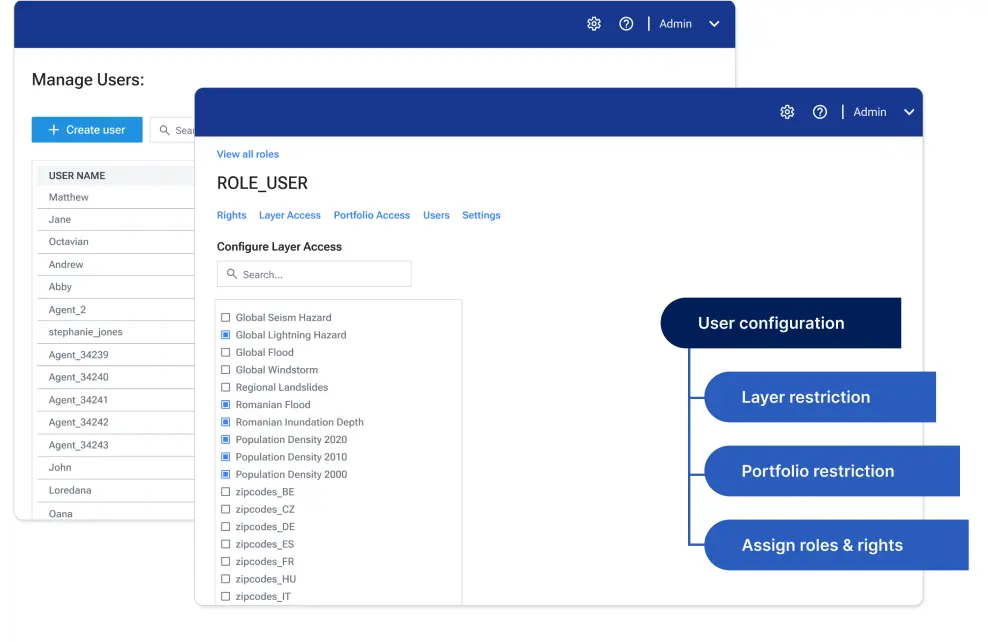This screenshot has height=642, width=988.
Task: Select user Agent_34243 in the list
Action: coord(116,445)
